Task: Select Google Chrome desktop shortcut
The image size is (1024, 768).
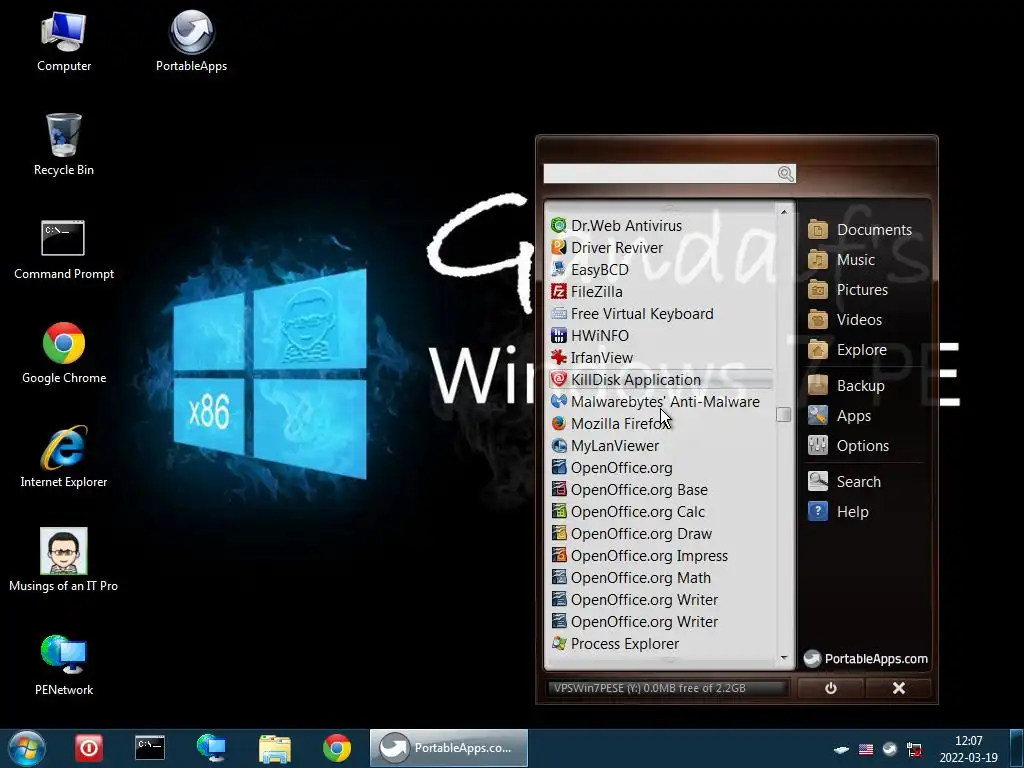Action: tap(63, 353)
